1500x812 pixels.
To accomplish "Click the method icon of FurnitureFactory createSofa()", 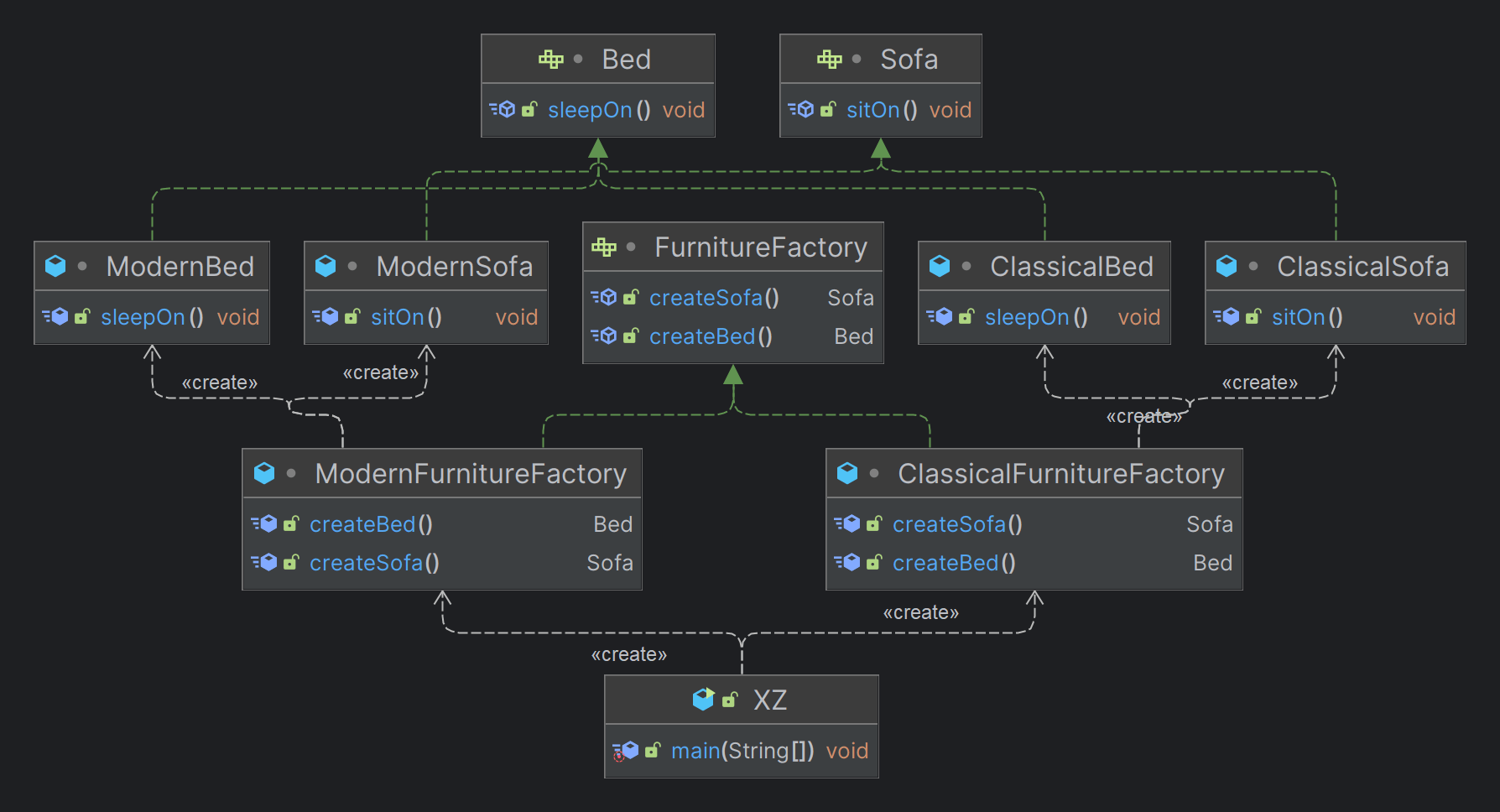I will 604,297.
